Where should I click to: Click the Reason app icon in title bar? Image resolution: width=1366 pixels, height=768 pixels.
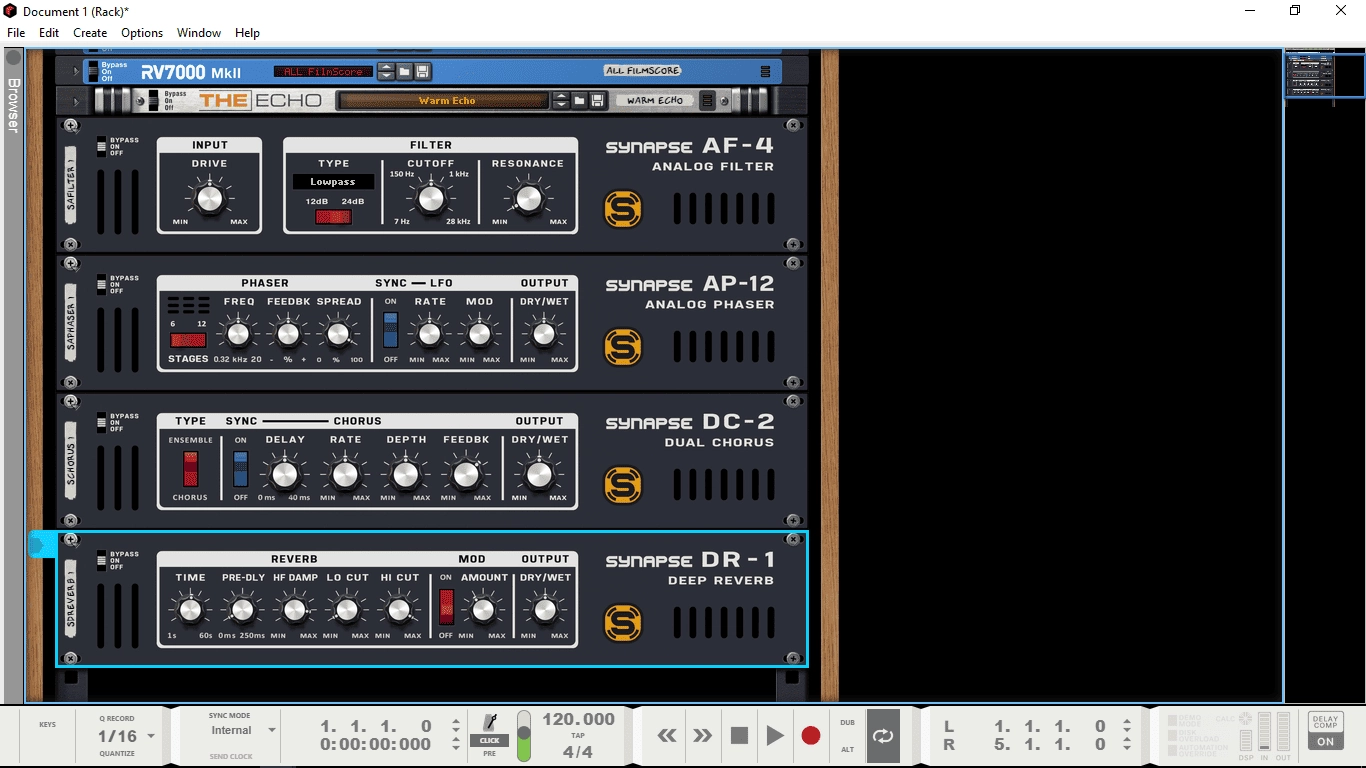coord(10,11)
